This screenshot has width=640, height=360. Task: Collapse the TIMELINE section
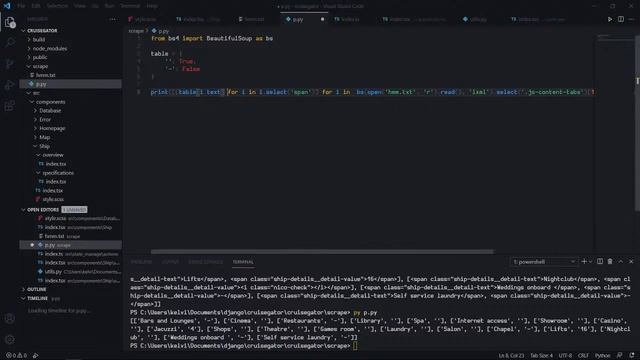38,298
